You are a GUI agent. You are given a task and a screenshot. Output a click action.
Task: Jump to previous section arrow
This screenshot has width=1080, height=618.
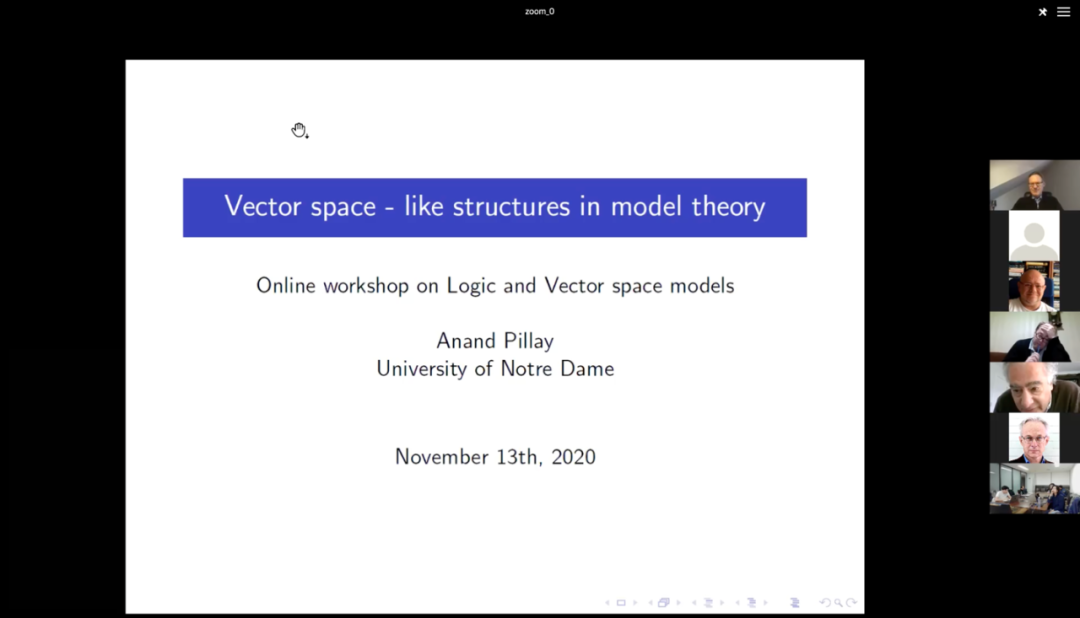(738, 603)
